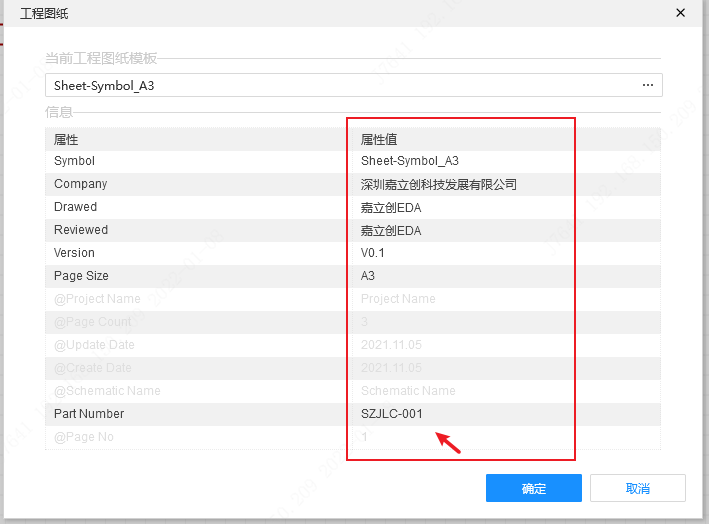Screen dimensions: 709x524
Task: Select the Sheet-Symbol_A3 template field
Action: tap(340, 86)
